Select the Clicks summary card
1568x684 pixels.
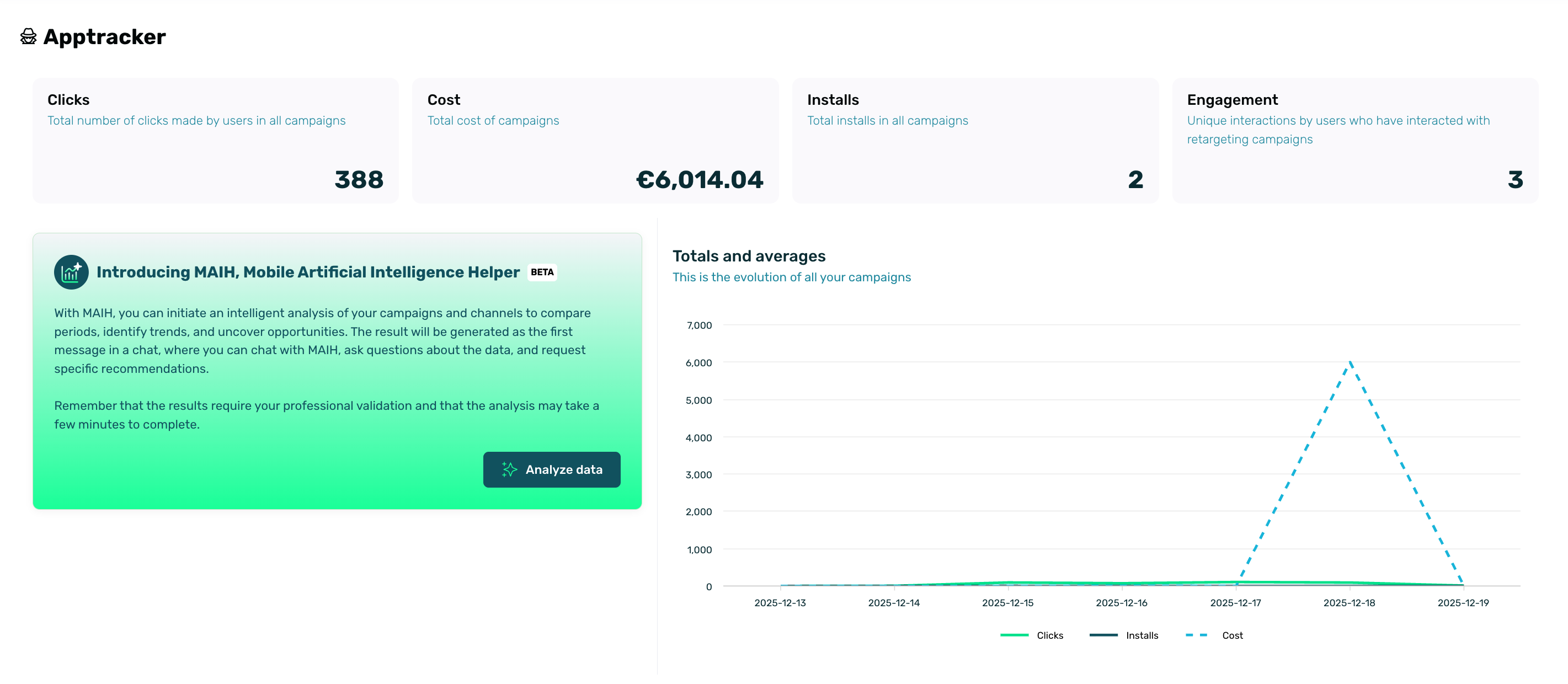(216, 141)
